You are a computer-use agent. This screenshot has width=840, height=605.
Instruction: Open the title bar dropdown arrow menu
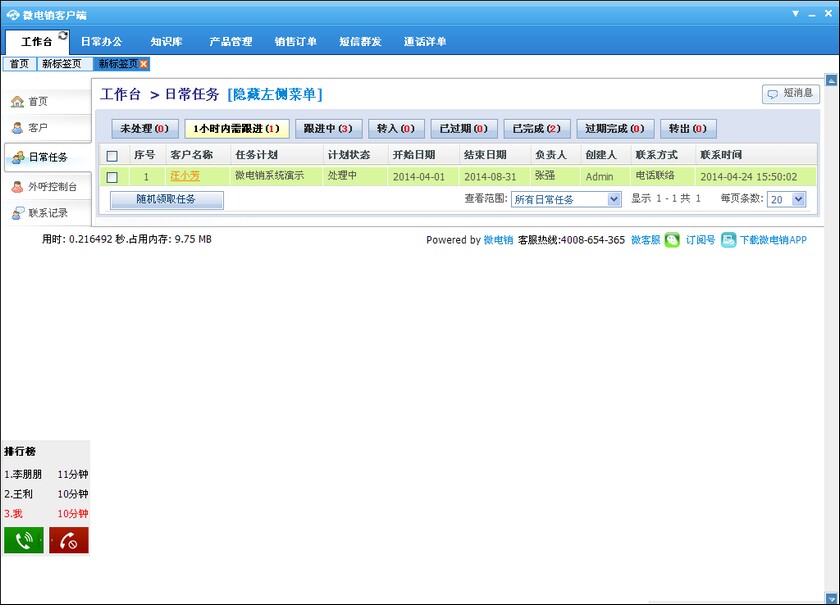click(796, 14)
